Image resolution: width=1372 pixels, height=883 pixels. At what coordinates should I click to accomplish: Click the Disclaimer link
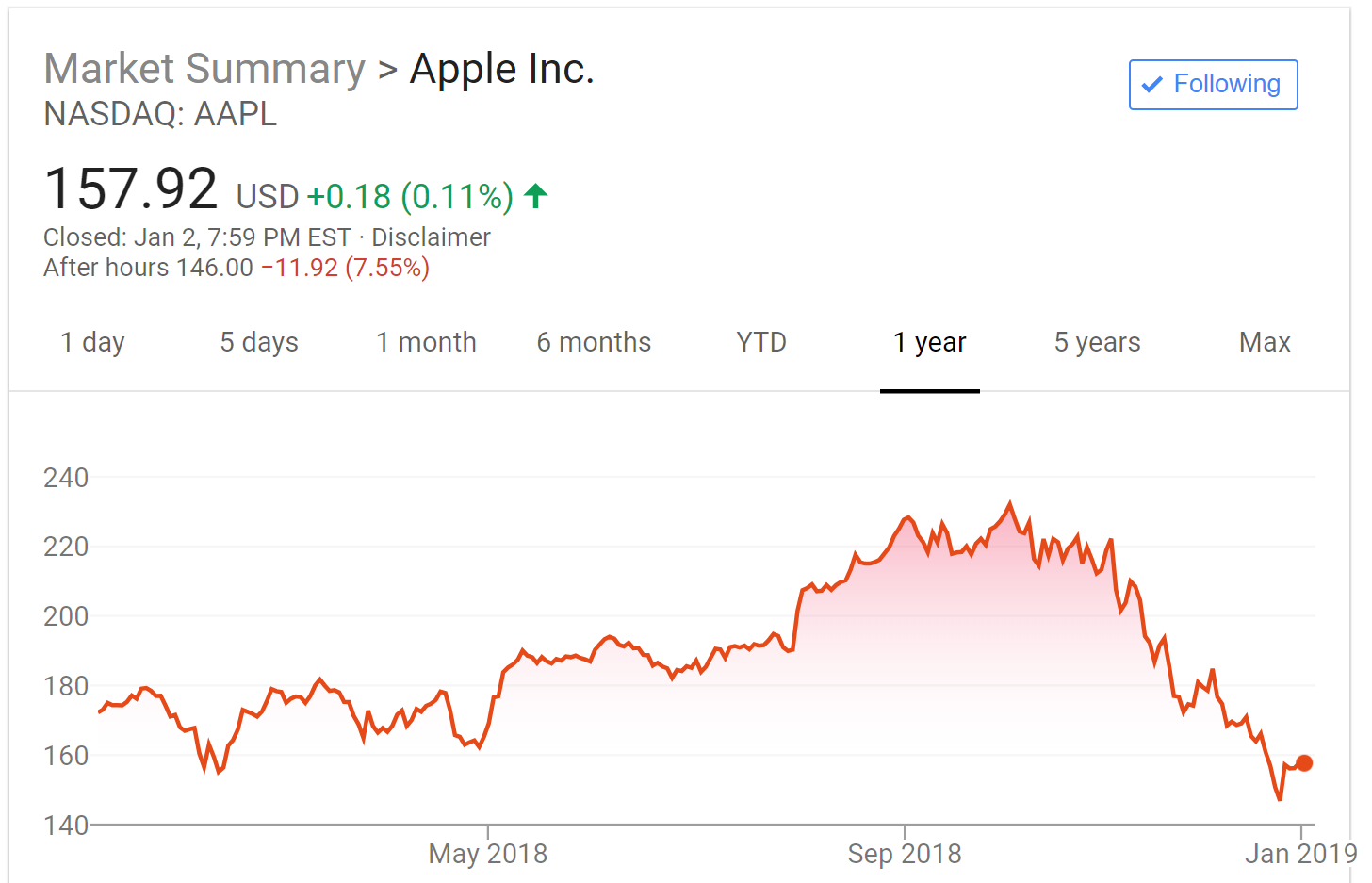(431, 237)
